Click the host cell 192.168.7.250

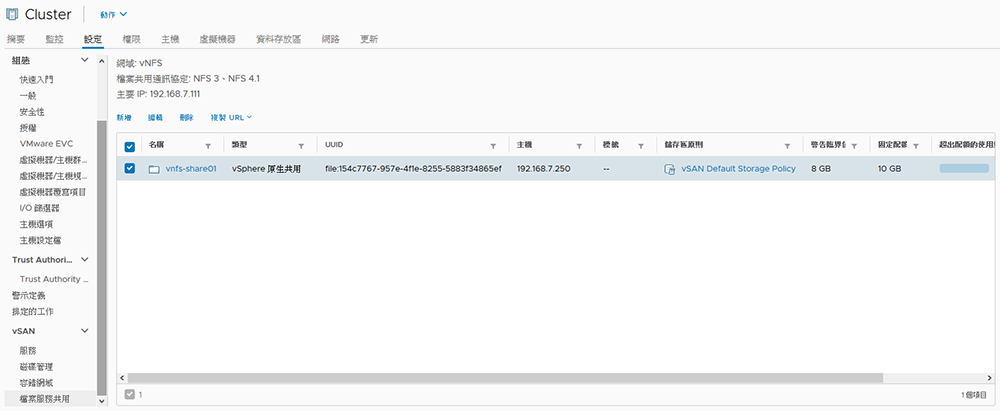tap(543, 169)
